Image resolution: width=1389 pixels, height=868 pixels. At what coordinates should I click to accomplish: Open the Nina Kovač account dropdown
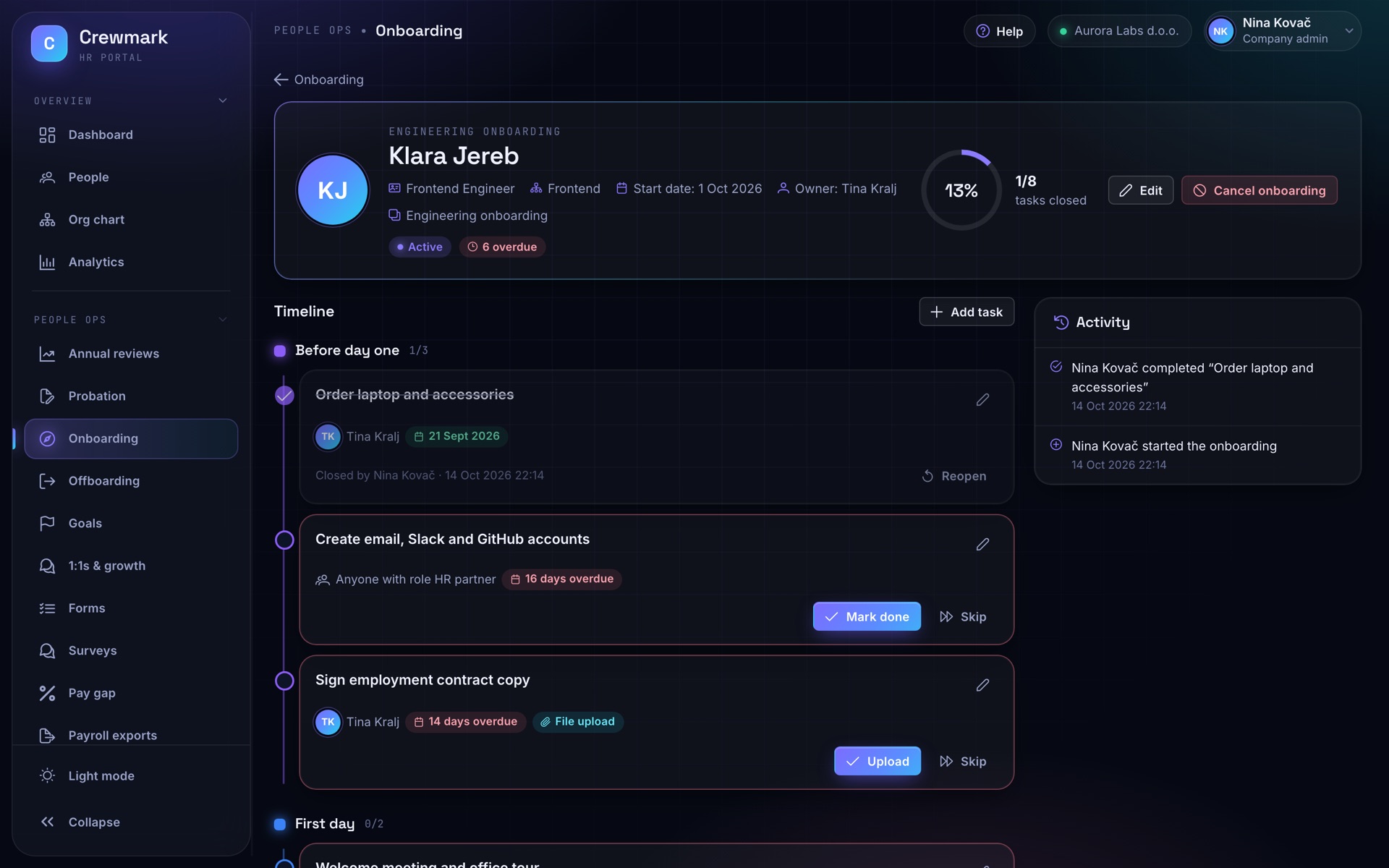point(1283,31)
